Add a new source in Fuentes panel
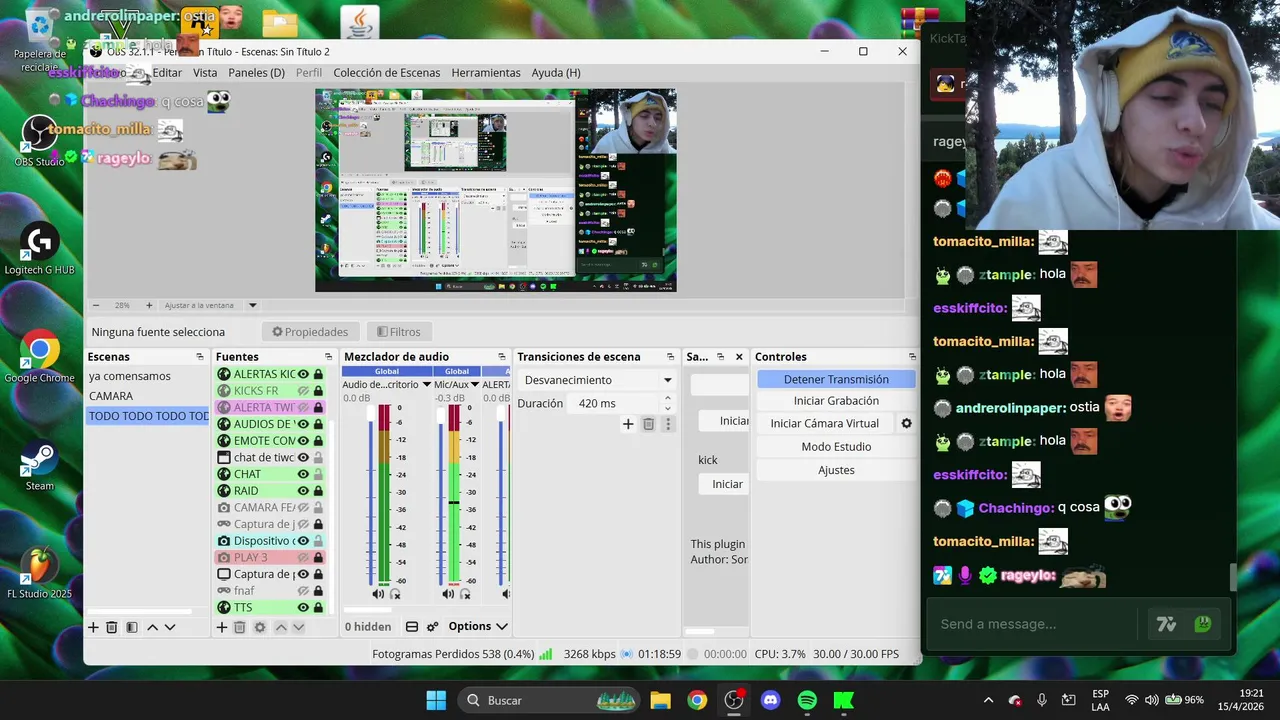The height and width of the screenshot is (720, 1280). [222, 627]
